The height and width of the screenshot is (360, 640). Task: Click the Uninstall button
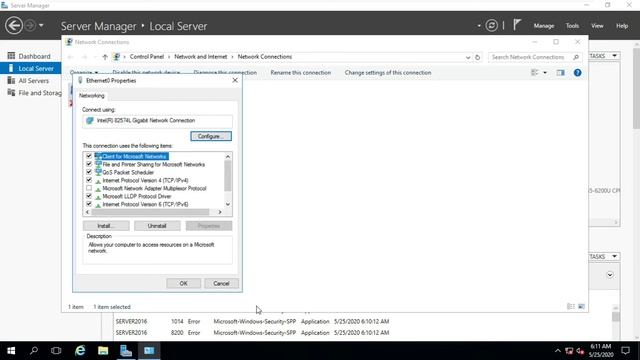pyautogui.click(x=157, y=226)
